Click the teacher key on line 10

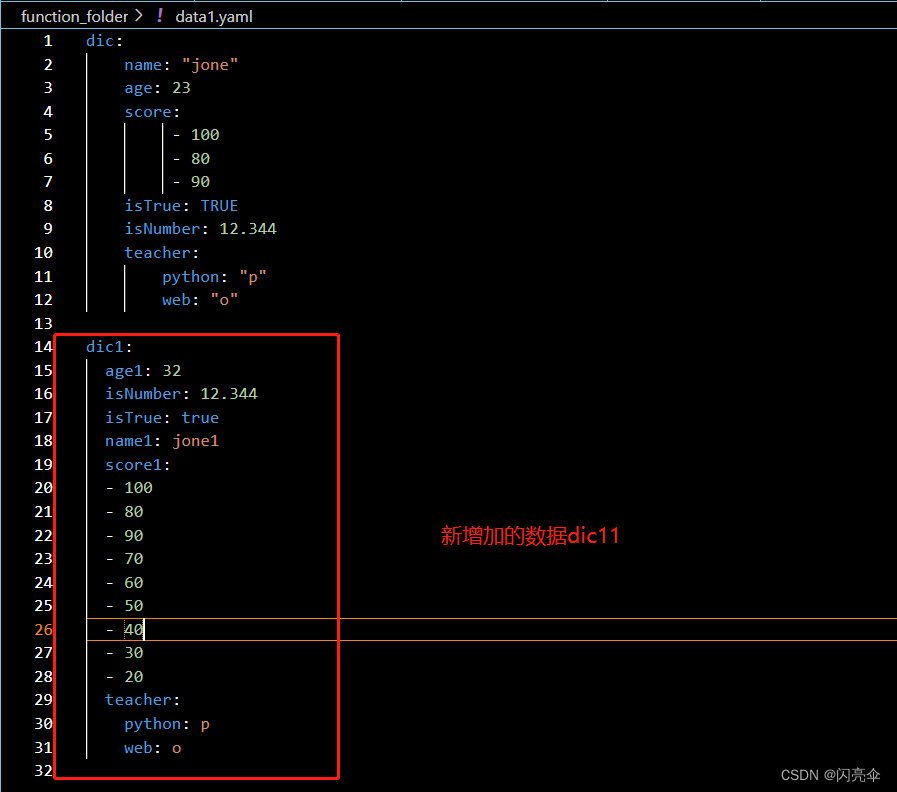[158, 252]
